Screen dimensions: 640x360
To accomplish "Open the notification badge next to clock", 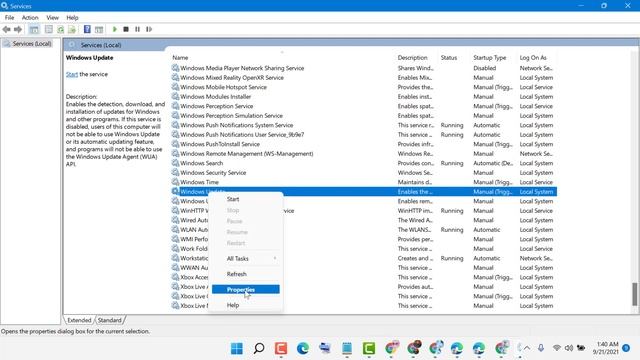I will [626, 348].
